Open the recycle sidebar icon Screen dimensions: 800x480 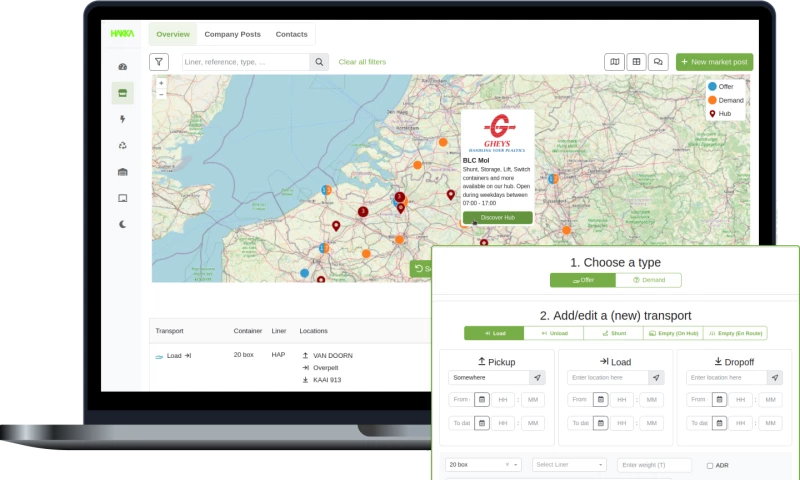[x=122, y=145]
